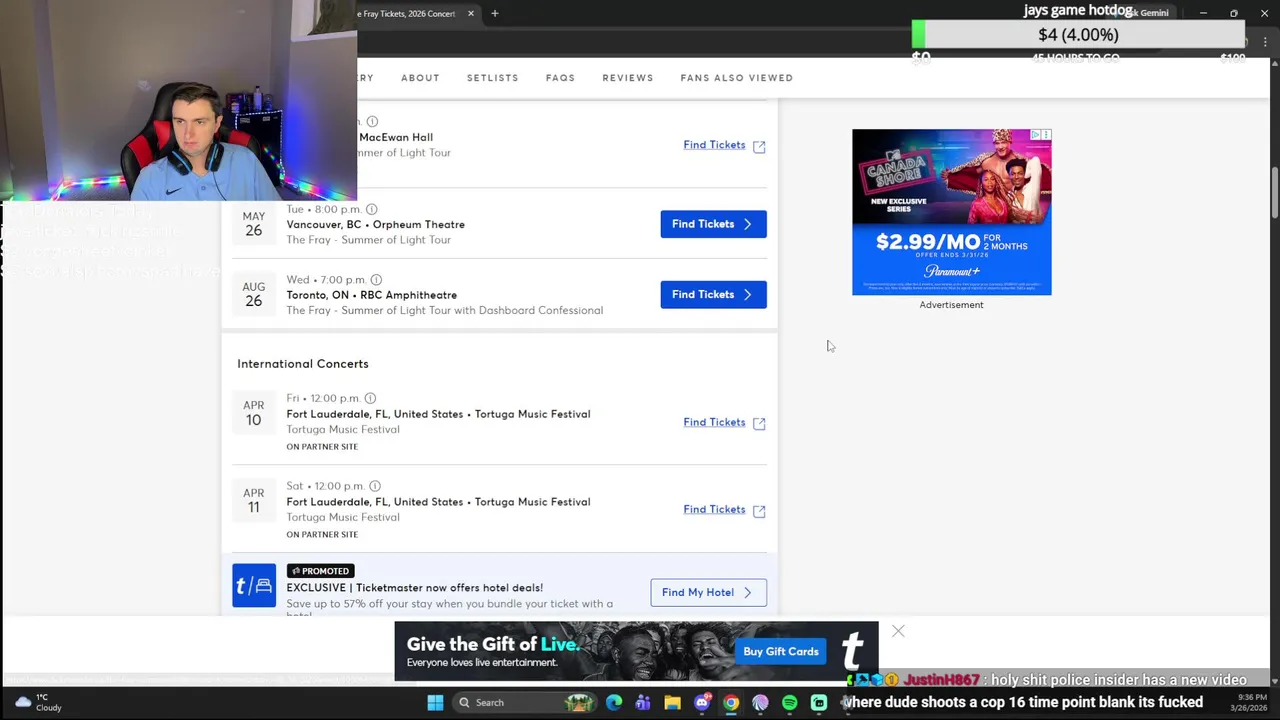
Task: Go to the Fans Also Viewed section
Action: [x=737, y=78]
